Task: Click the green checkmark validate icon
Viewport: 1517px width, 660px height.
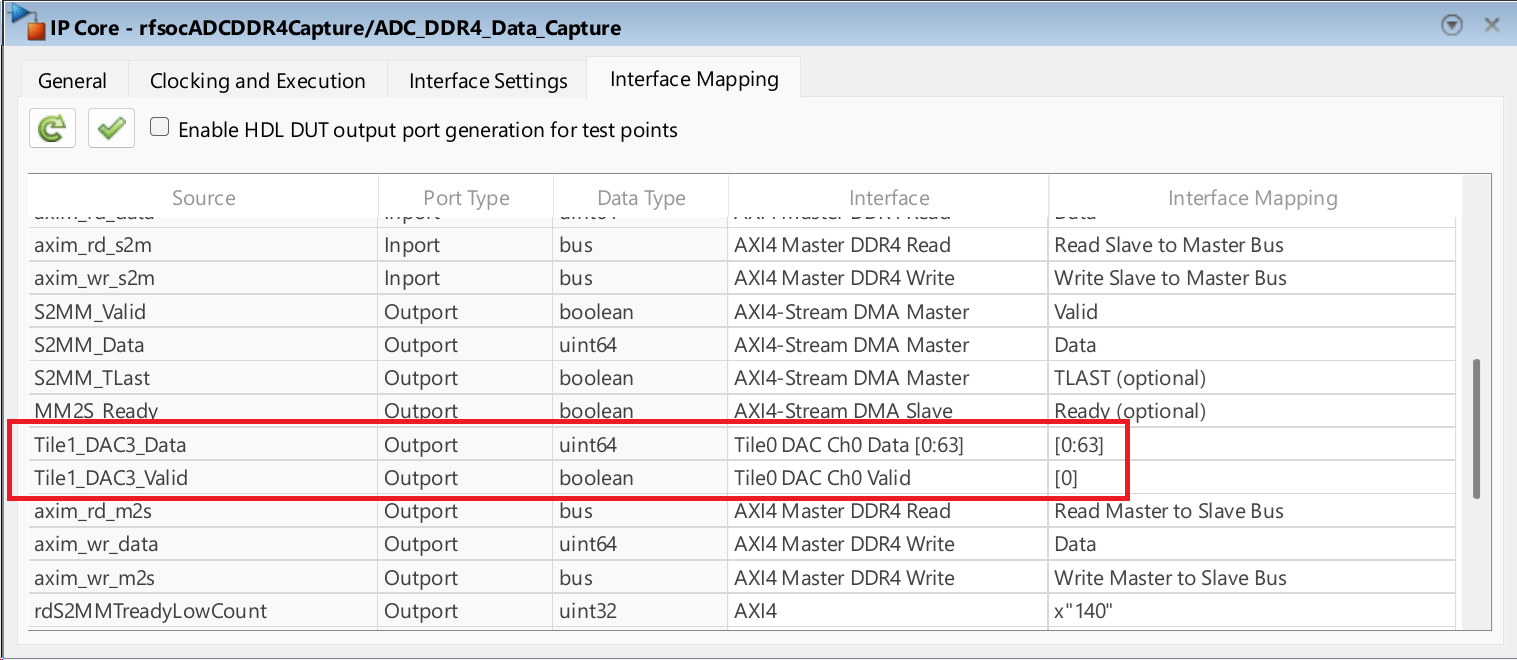Action: (111, 129)
